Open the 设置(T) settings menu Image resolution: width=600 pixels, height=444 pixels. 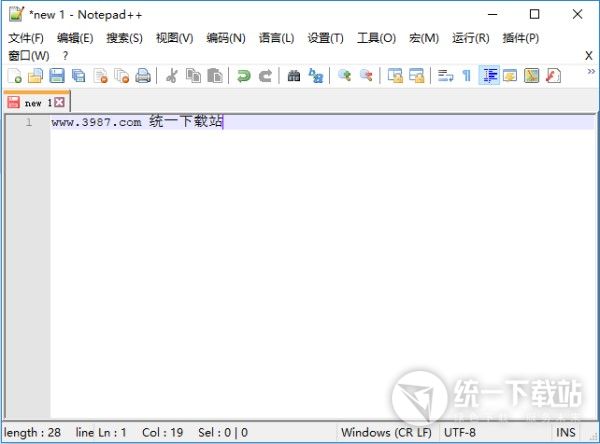325,38
